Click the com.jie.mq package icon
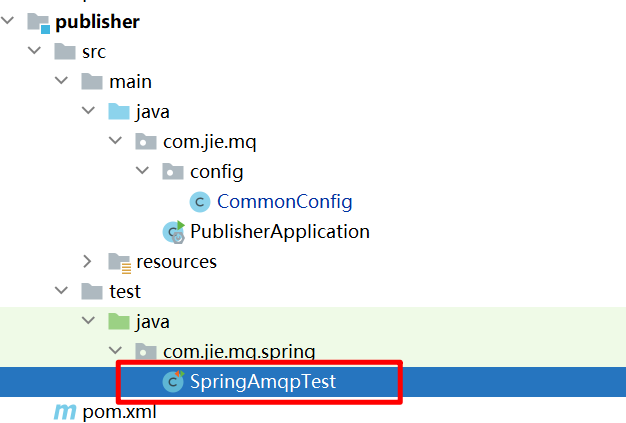Screen dimensions: 626x423 (x=146, y=141)
